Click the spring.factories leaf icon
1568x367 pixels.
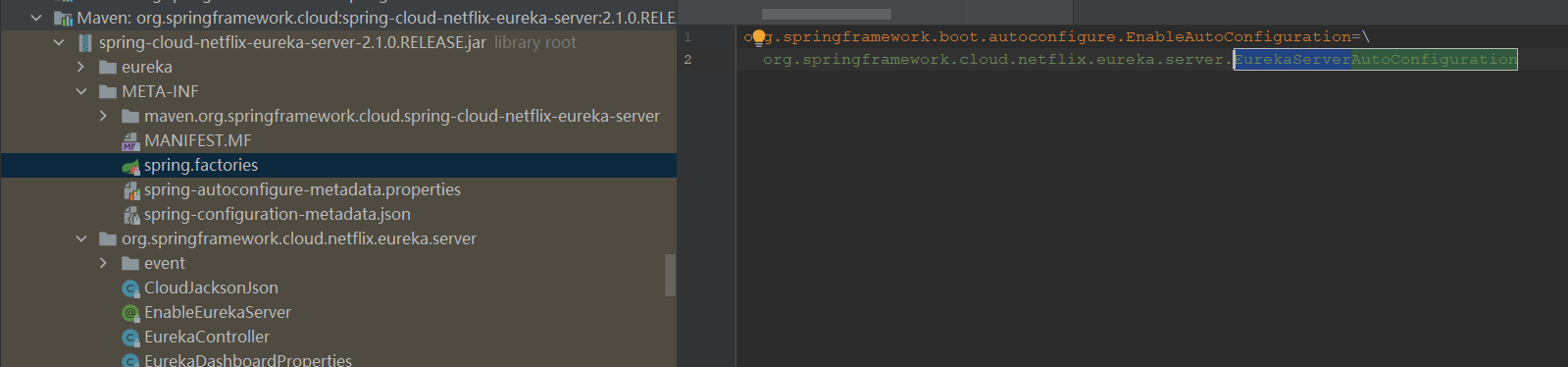tap(130, 166)
